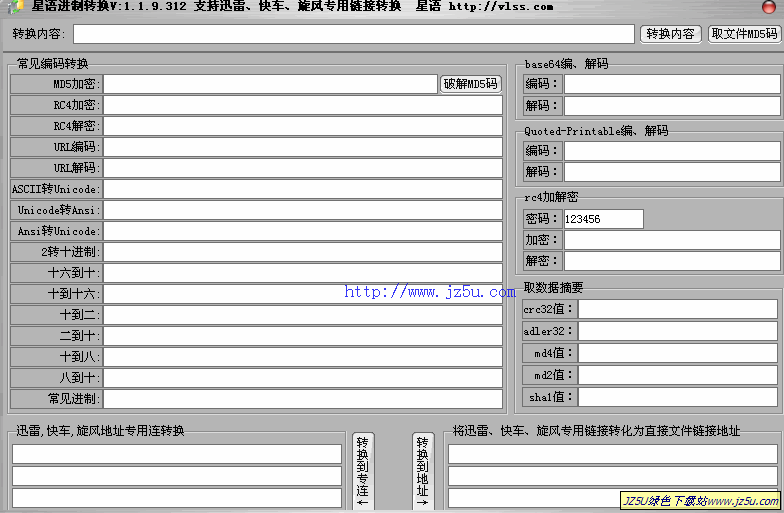Click the app icon in the title bar

click(16, 6)
